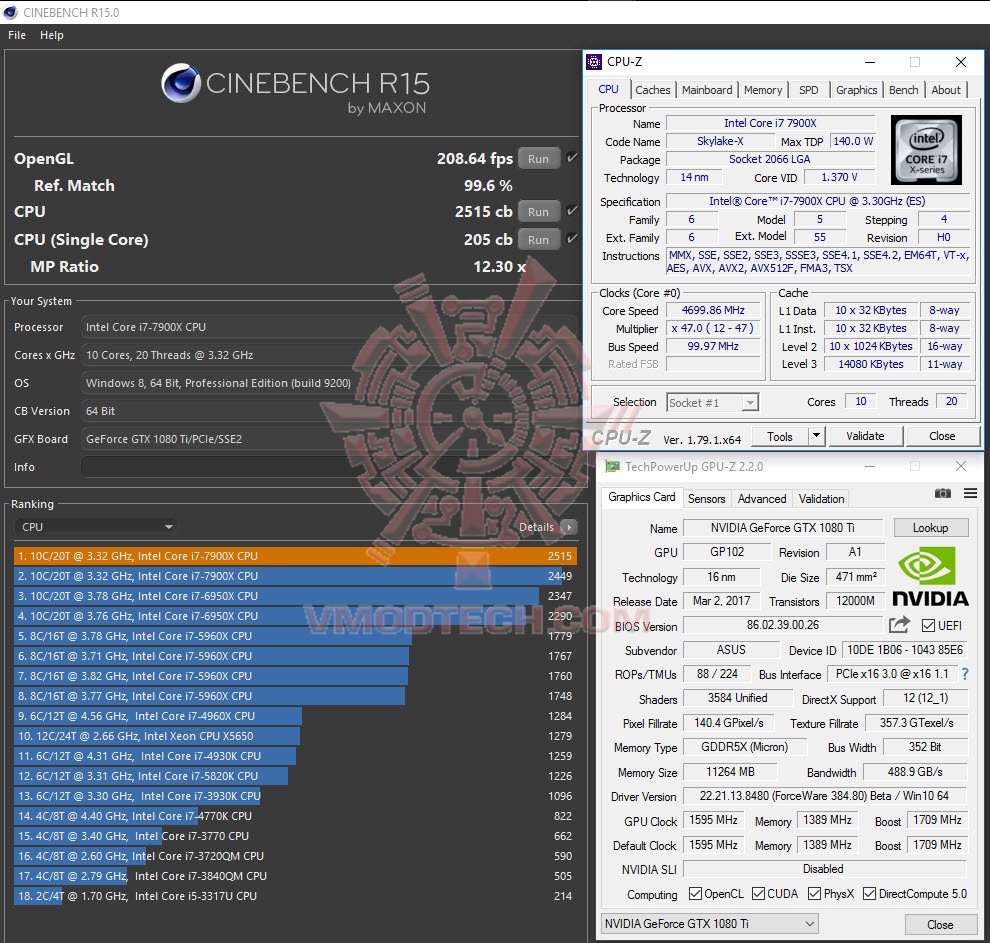This screenshot has width=990, height=943.
Task: Click the Processor field Intel Core i7-7900X CPU
Action: coord(328,327)
